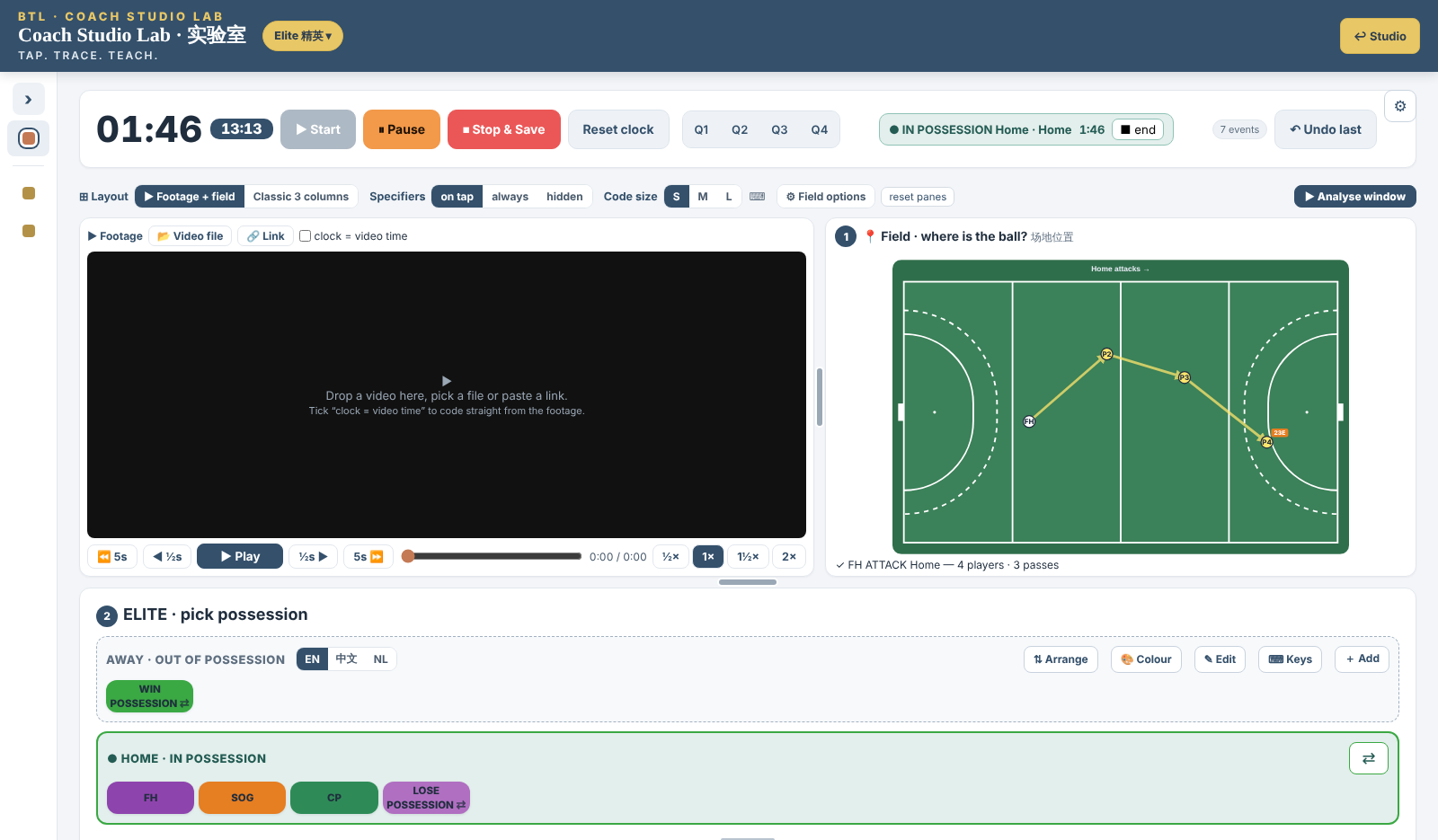This screenshot has width=1438, height=840.
Task: Click the FH marker on field
Action: 1029,421
